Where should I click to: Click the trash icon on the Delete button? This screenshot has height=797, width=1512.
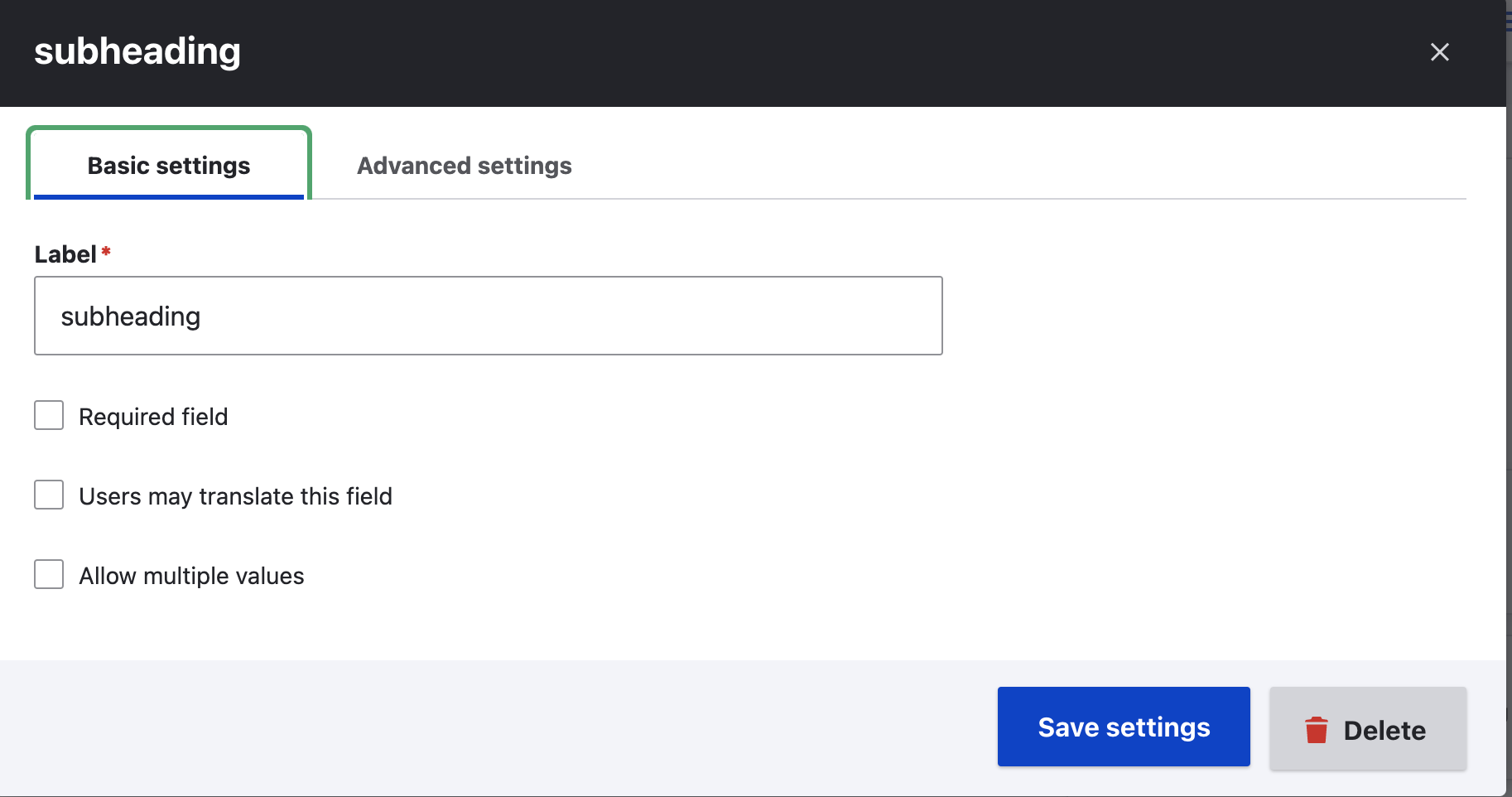click(1317, 730)
